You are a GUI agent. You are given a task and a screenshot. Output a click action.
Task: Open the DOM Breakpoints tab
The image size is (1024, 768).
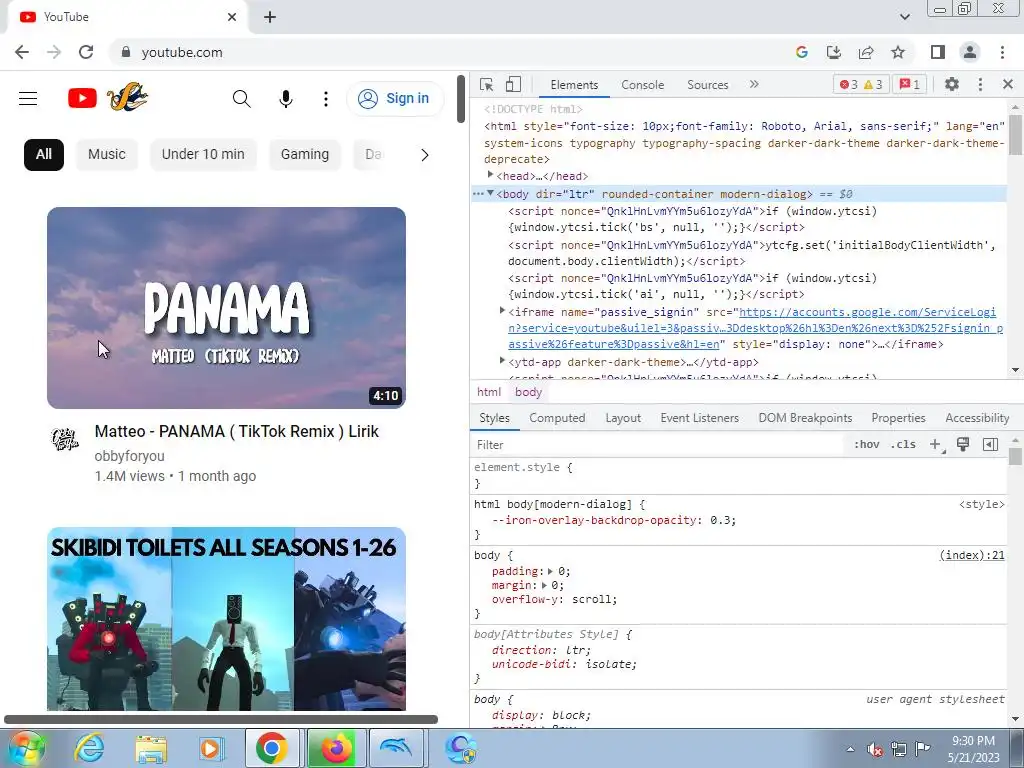[805, 418]
